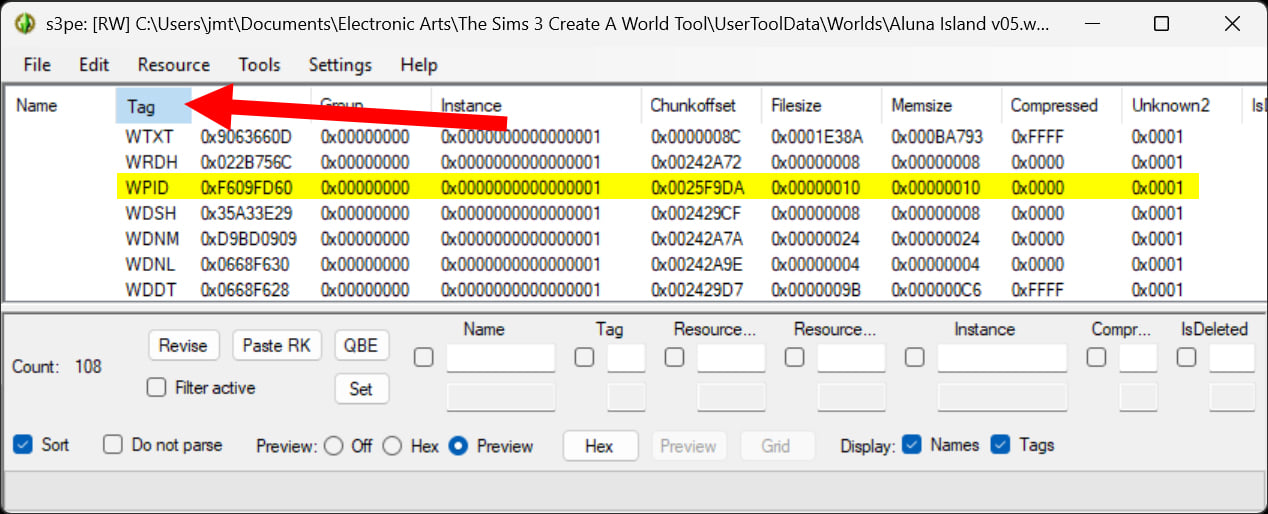This screenshot has height=514, width=1268.
Task: Click the s3pe application icon in title bar
Action: 25,25
